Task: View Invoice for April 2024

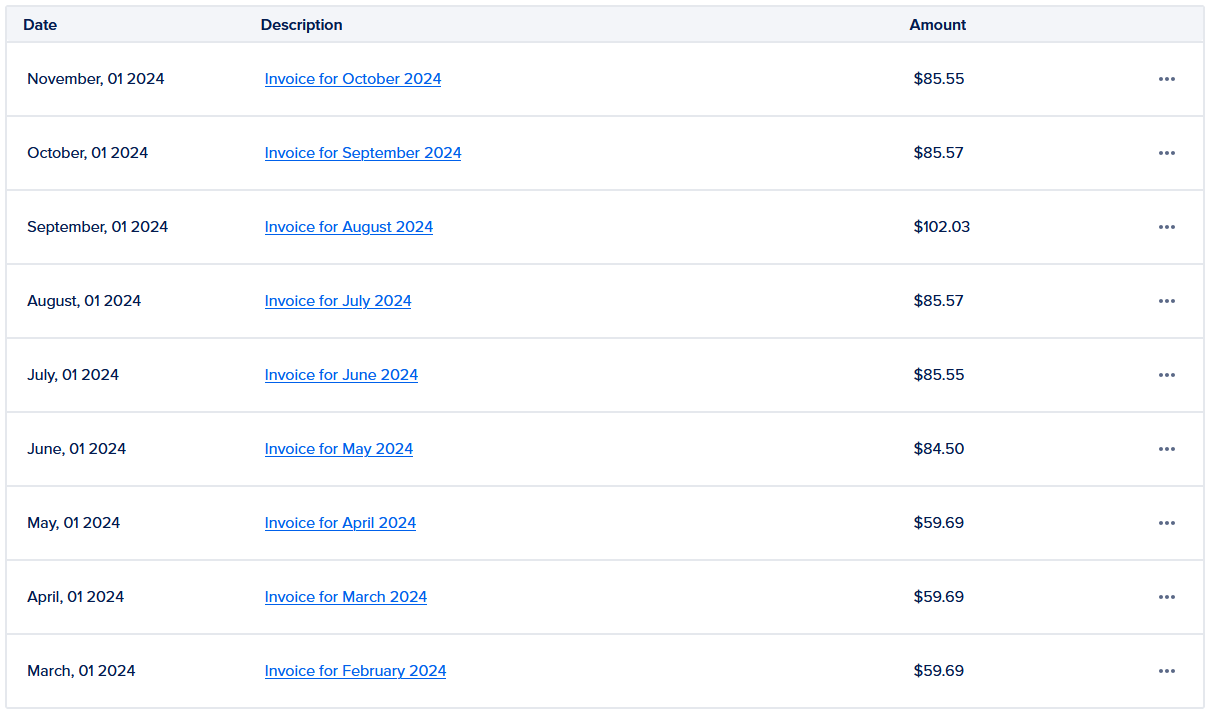Action: (340, 523)
